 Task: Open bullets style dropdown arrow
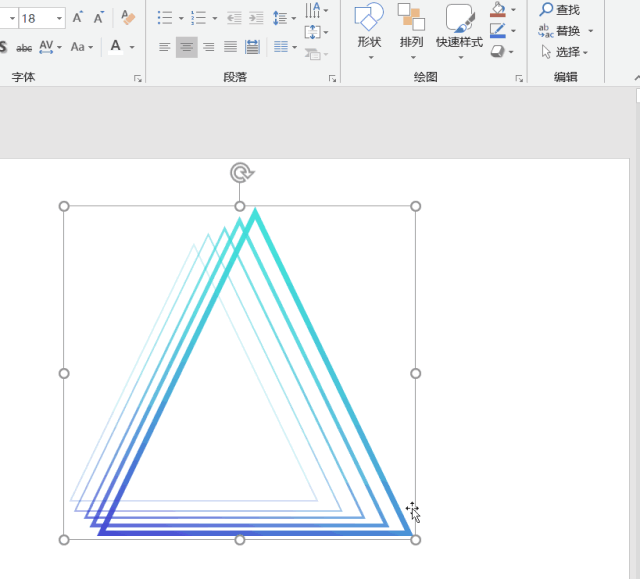181,18
